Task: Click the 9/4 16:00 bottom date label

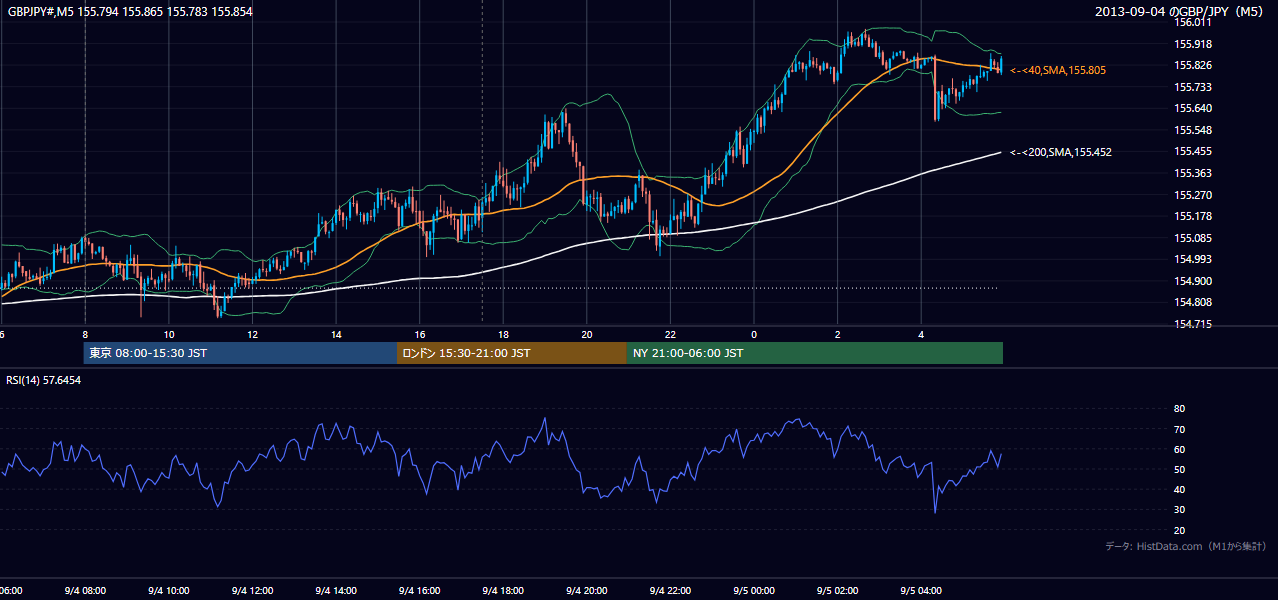Action: [419, 591]
